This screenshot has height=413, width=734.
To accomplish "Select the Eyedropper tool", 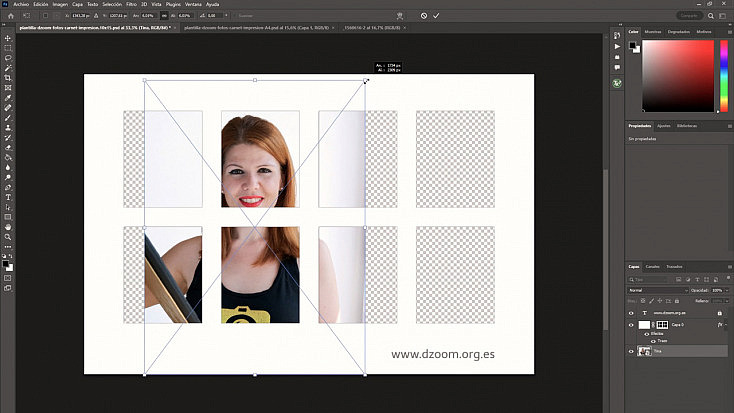I will 8,98.
